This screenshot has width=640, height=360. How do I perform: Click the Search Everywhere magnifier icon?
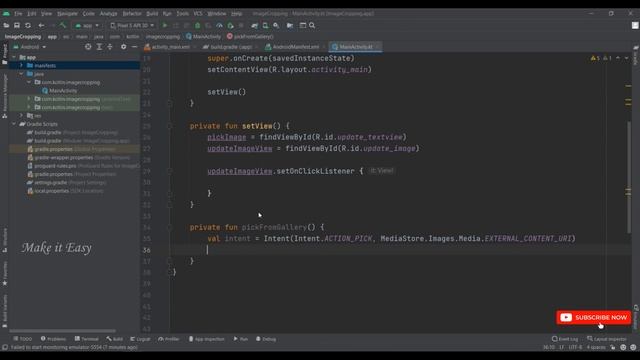coord(312,25)
